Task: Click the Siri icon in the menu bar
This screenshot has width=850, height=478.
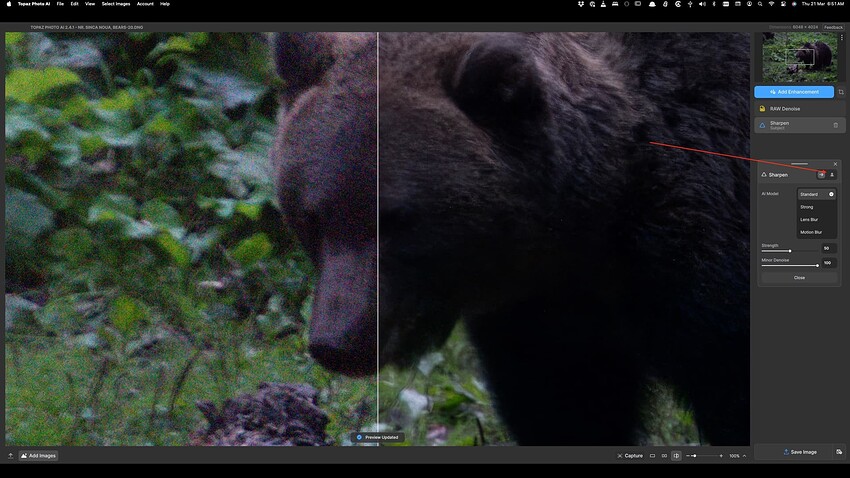Action: pos(794,4)
